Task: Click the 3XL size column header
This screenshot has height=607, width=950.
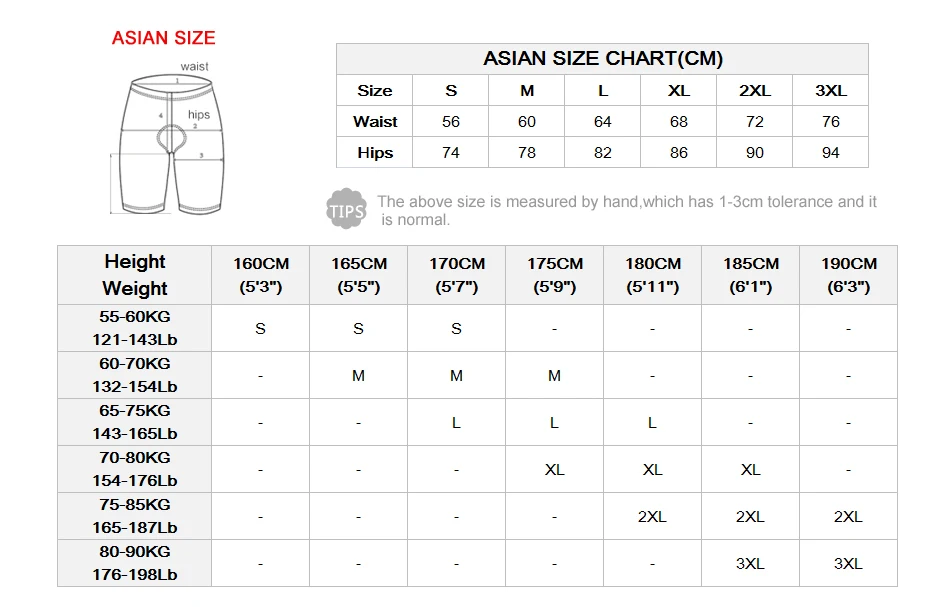Action: pos(830,90)
